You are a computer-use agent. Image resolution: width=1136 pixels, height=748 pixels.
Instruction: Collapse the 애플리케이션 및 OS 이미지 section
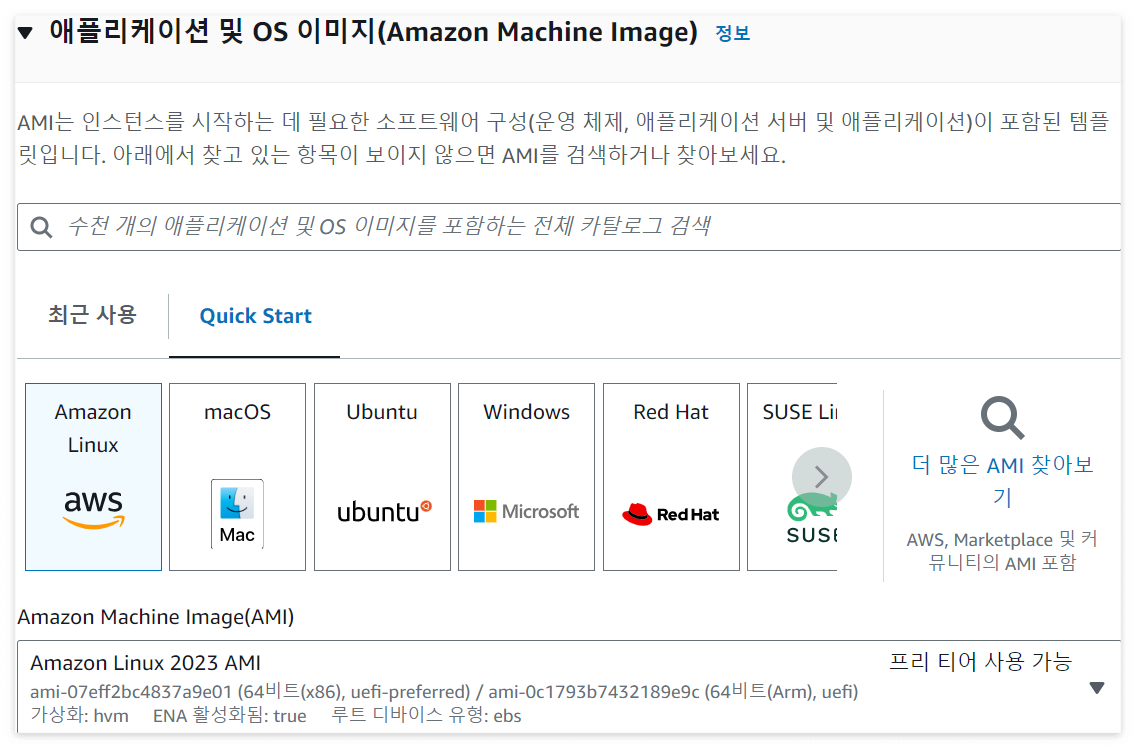click(24, 30)
